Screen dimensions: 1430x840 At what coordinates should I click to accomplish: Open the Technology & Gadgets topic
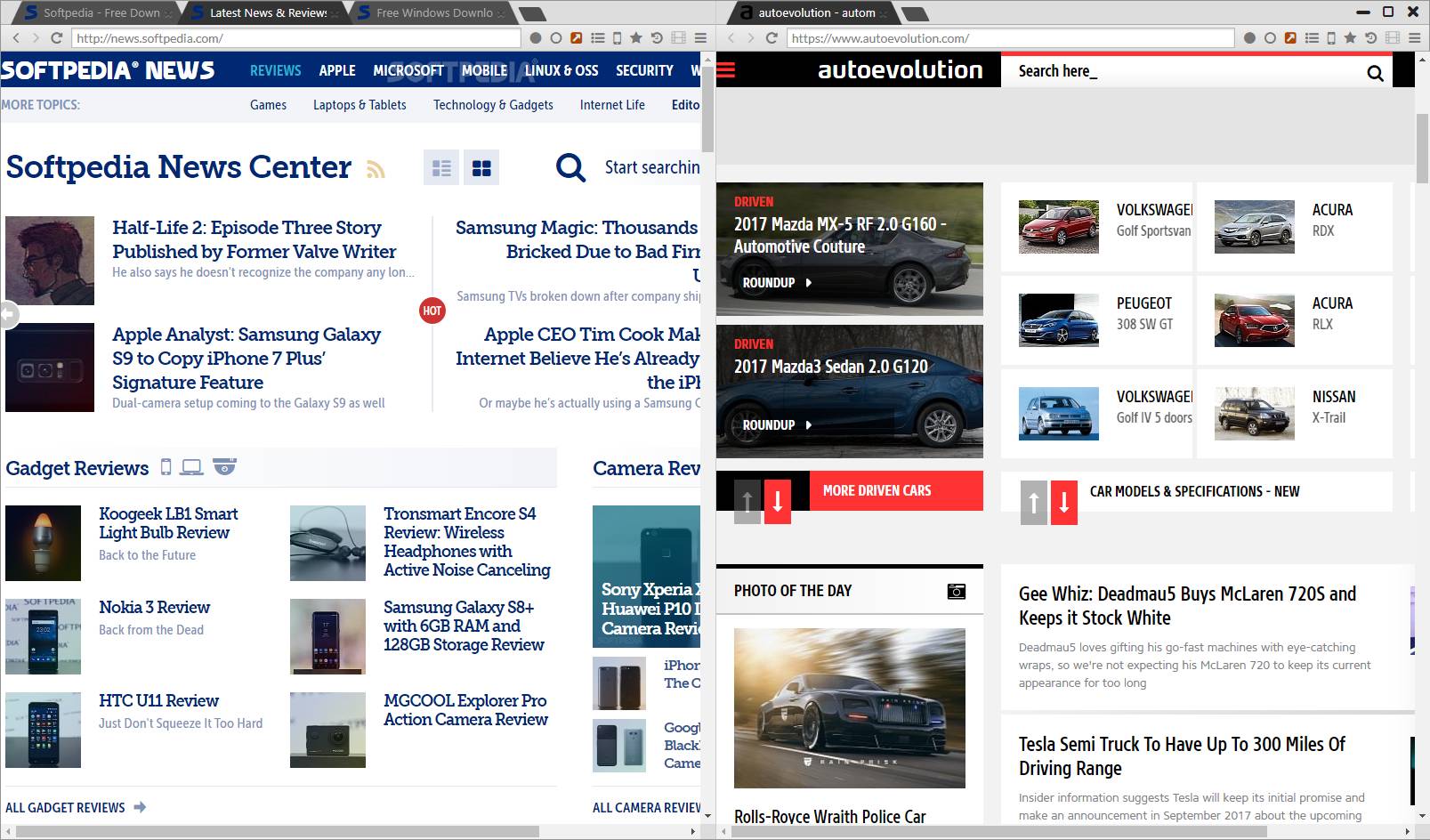click(493, 105)
